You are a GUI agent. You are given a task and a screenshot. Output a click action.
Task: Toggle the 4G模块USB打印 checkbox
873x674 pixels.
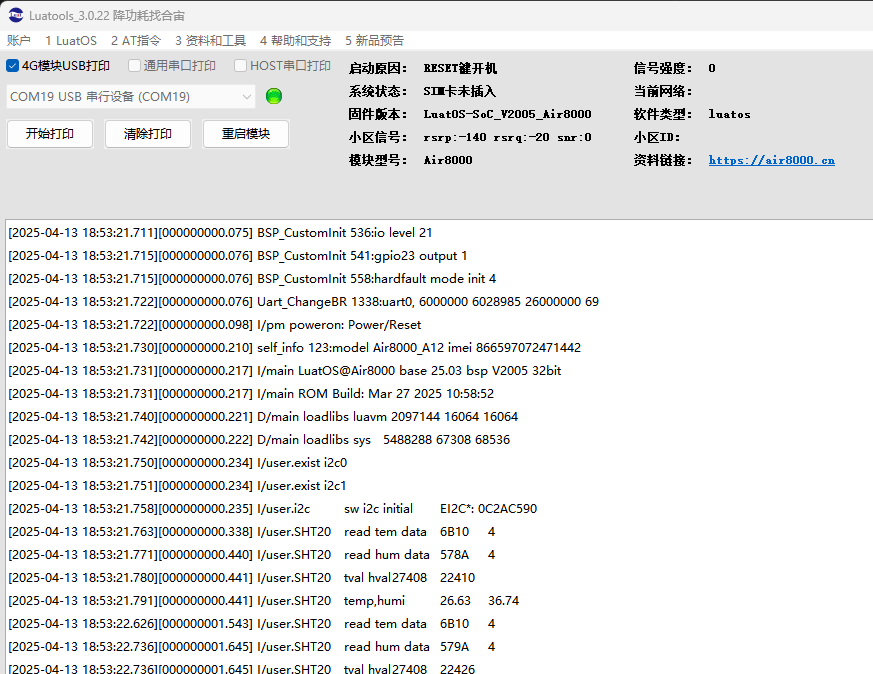(x=12, y=66)
